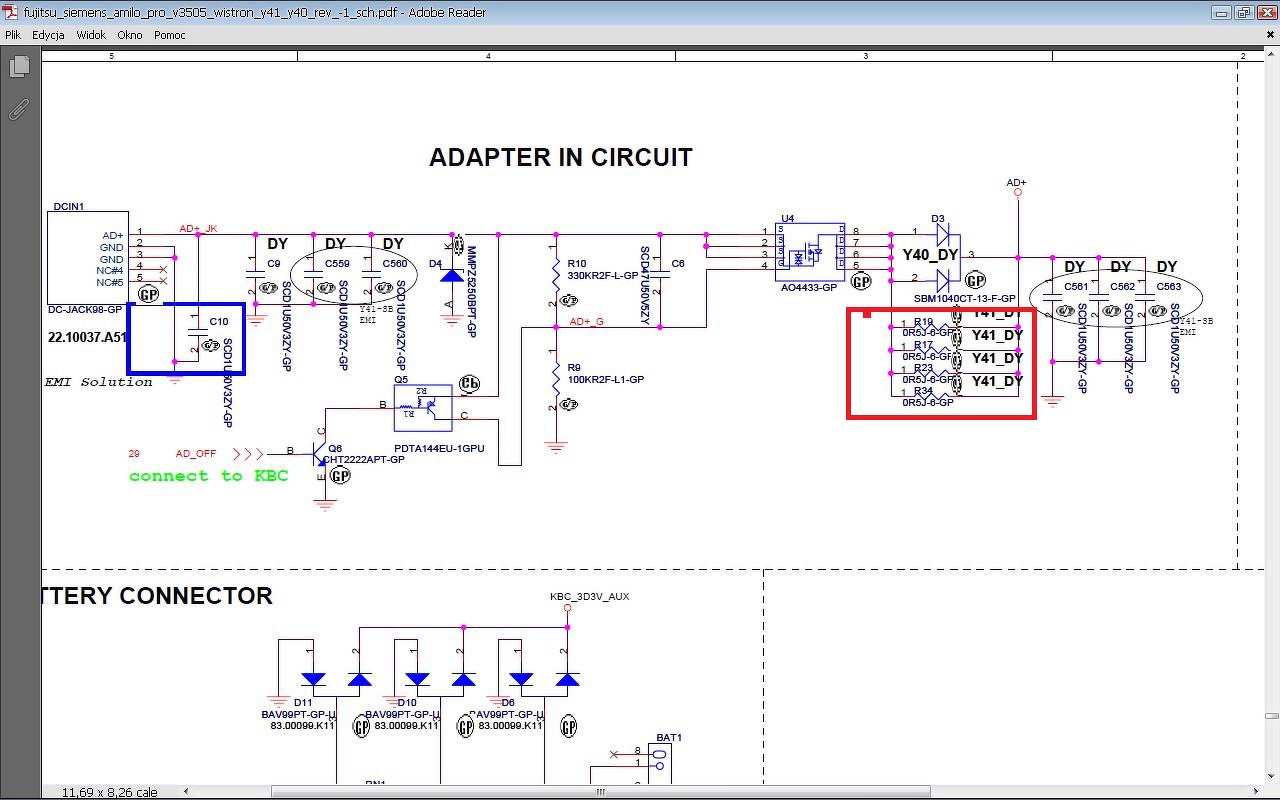Screen dimensions: 1280x800
Task: Click the 'Q5' designator
Action: pyautogui.click(x=401, y=380)
